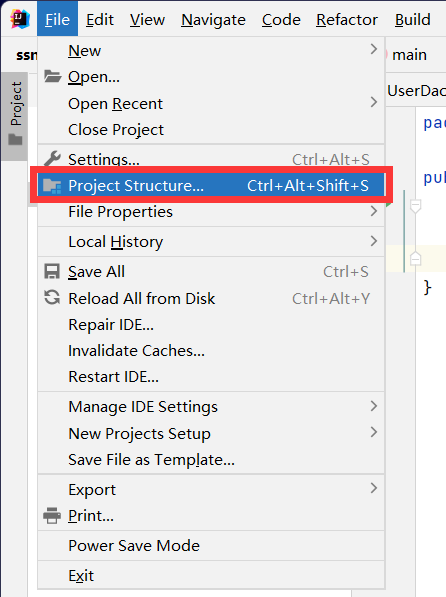446x597 pixels.
Task: Open the Edit menu
Action: 100,19
